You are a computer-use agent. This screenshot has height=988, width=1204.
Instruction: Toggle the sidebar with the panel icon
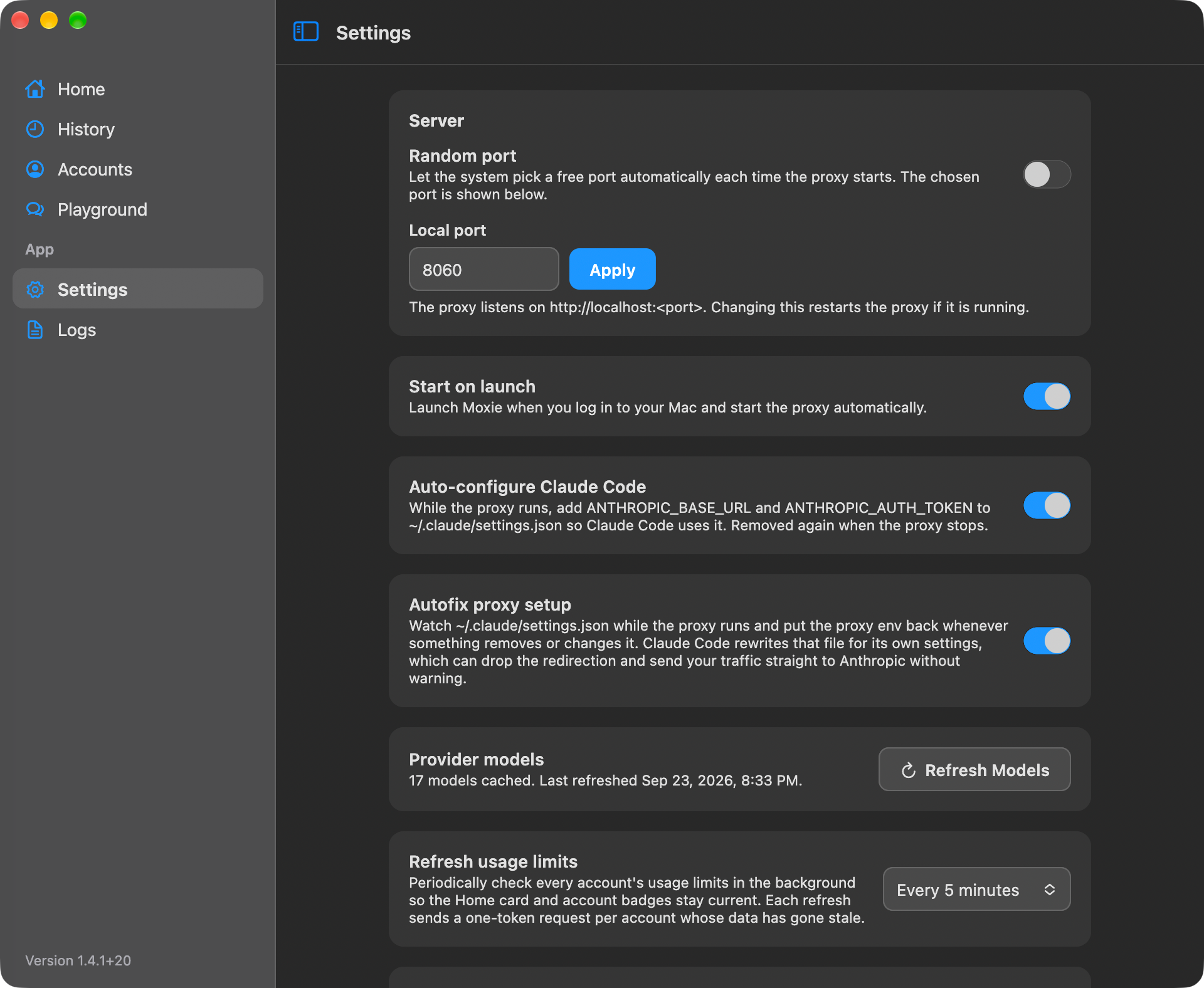click(306, 32)
